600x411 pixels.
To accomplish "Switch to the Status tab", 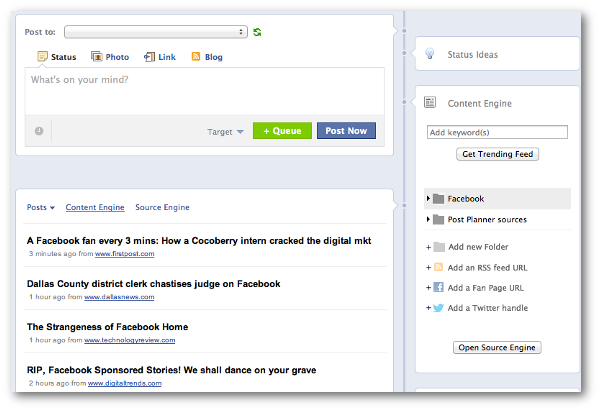I will coord(57,57).
